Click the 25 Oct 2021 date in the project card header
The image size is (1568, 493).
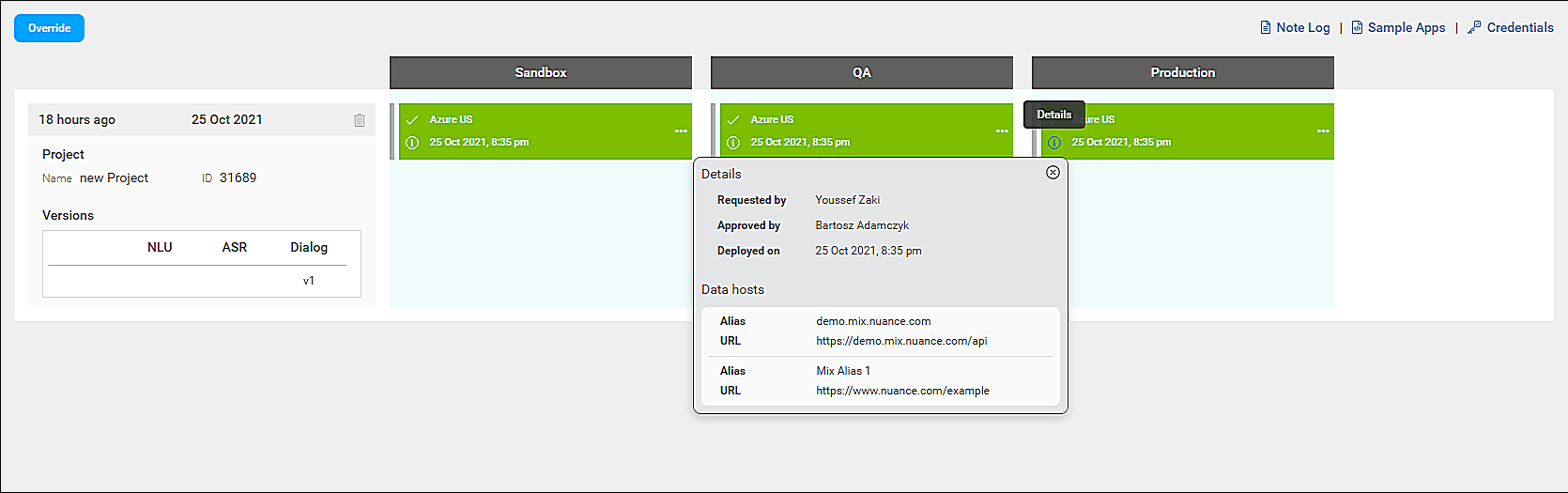227,119
